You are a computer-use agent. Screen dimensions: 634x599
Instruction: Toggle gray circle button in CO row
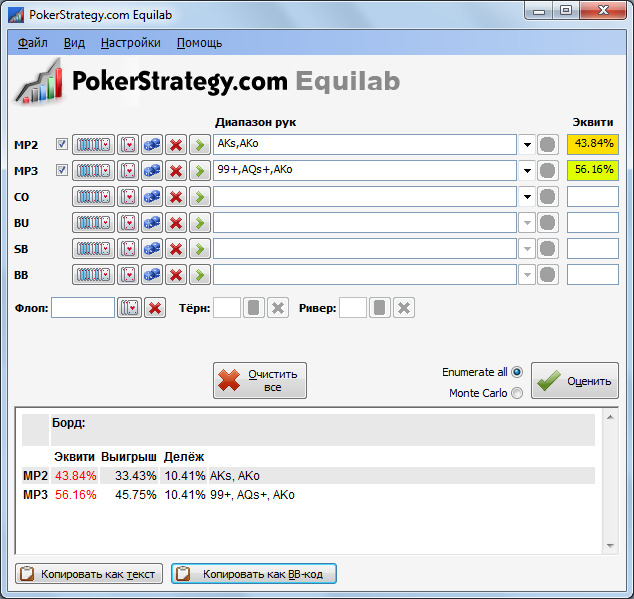click(547, 197)
